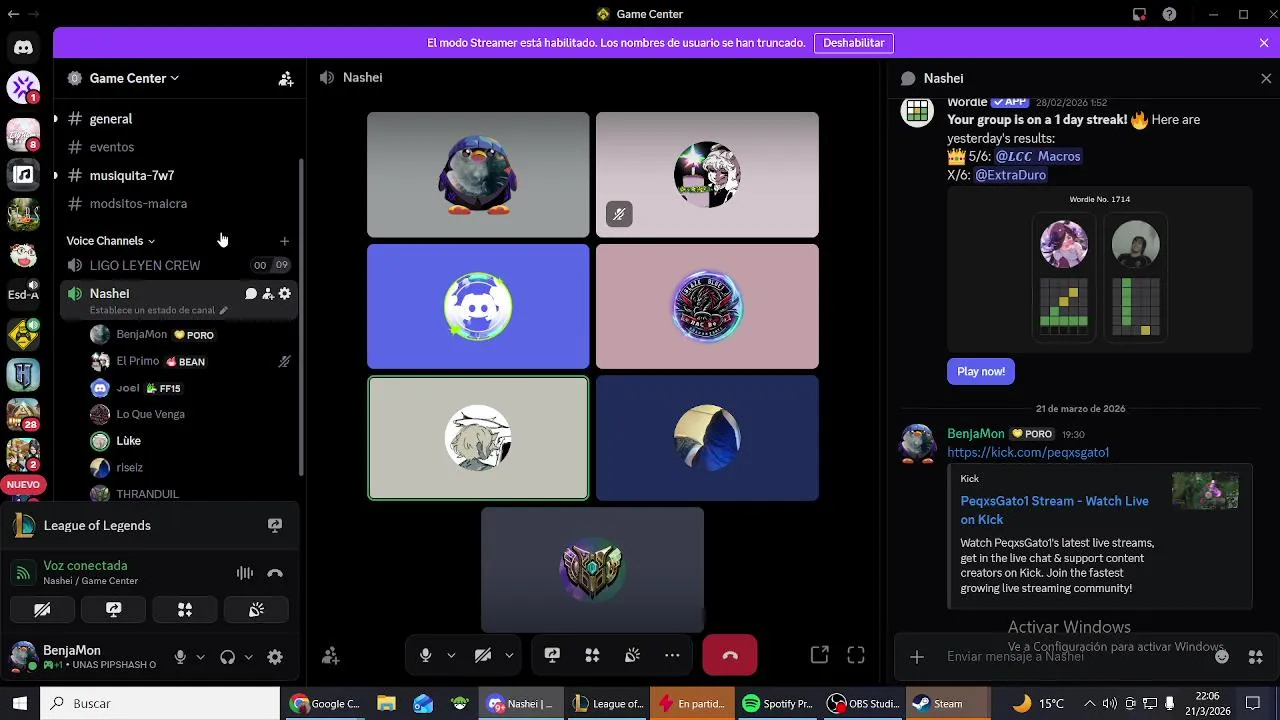Share your screen in call bar
This screenshot has width=1280, height=720.
point(552,656)
